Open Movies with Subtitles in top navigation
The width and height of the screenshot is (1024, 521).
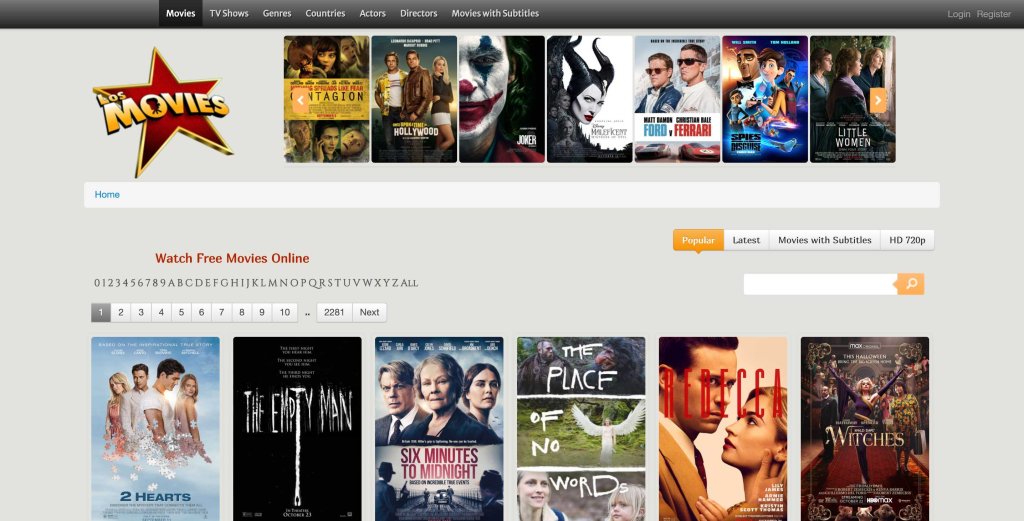click(x=495, y=13)
